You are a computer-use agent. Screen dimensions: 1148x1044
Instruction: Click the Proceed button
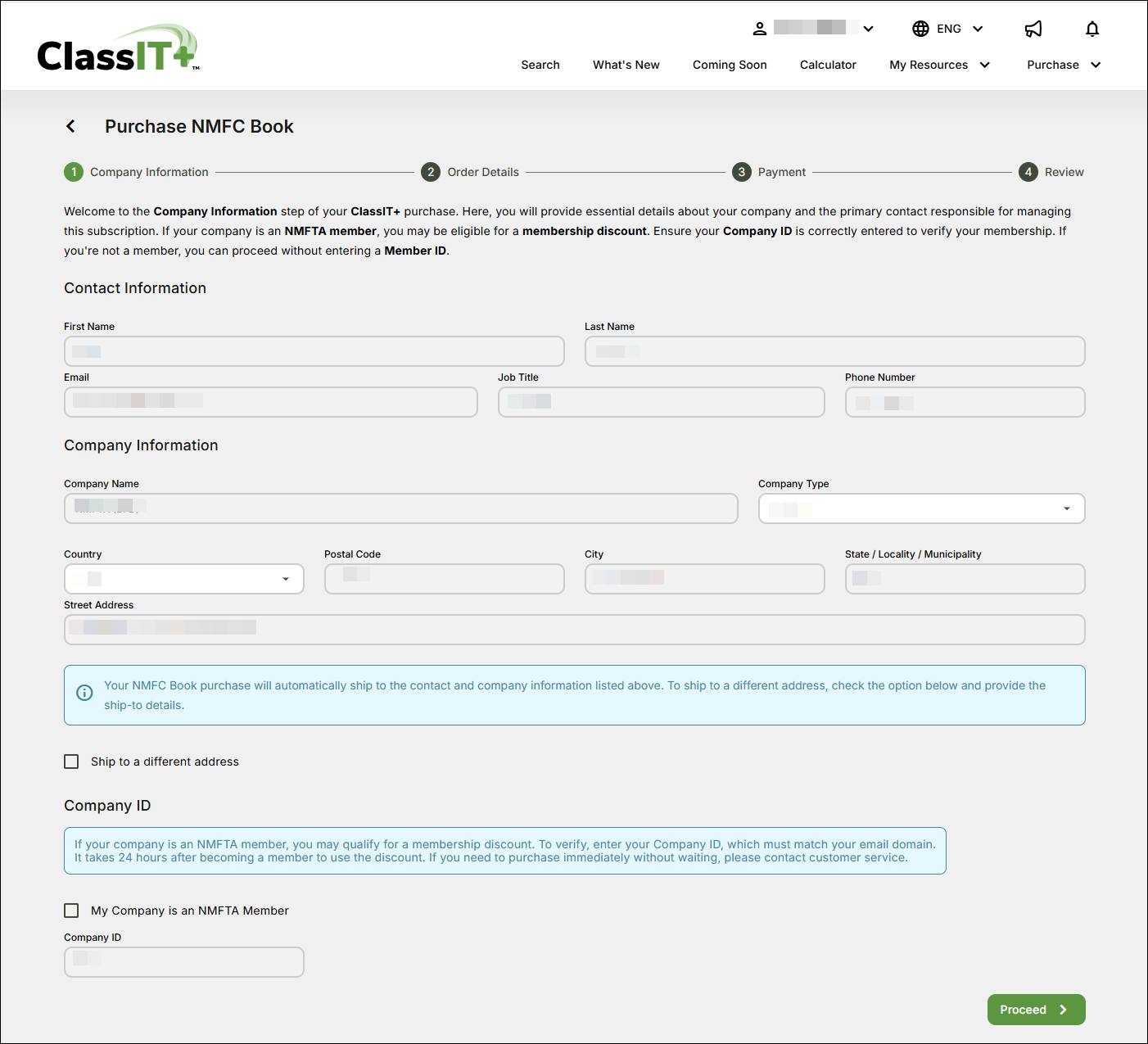click(1035, 1010)
